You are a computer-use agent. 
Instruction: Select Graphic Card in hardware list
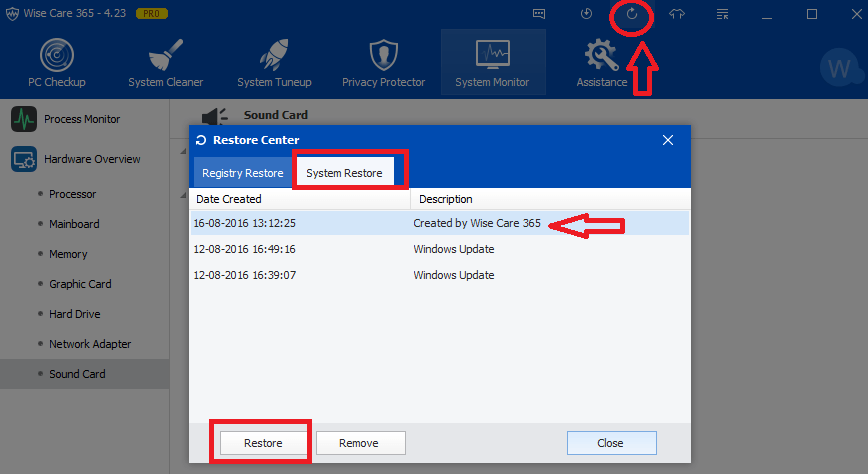coord(80,284)
